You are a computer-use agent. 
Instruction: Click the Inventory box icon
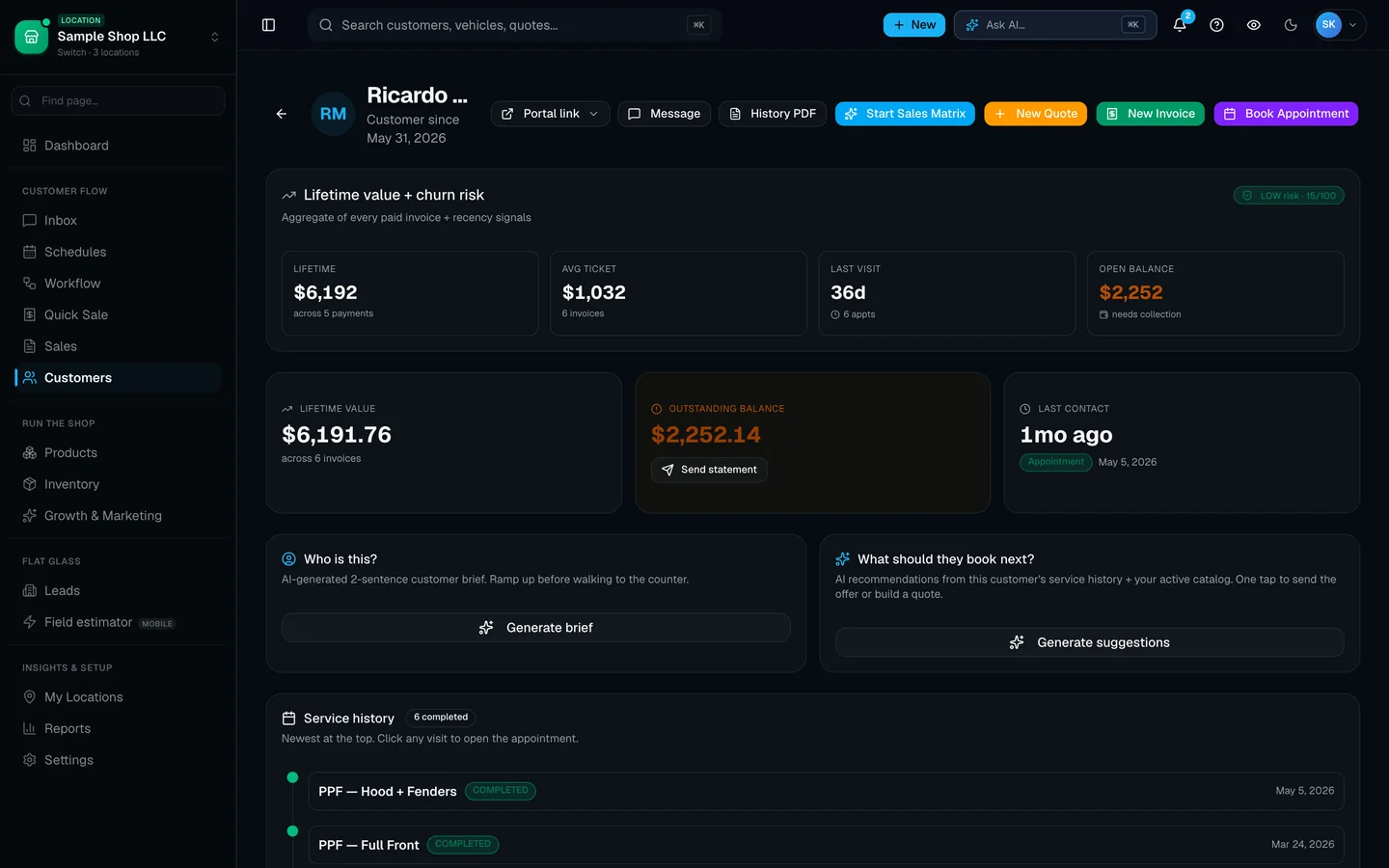pos(30,484)
